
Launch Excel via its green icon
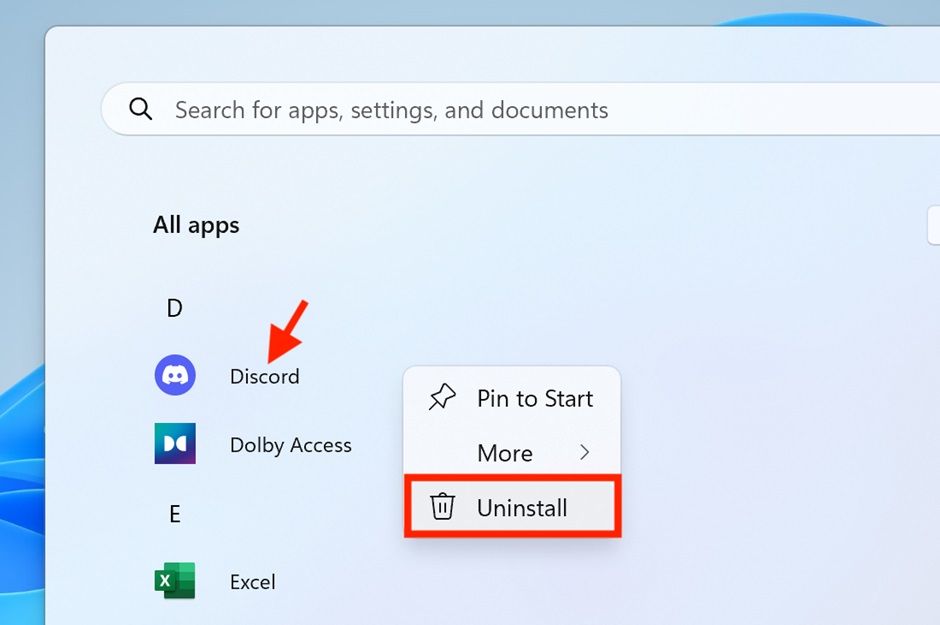pos(175,581)
